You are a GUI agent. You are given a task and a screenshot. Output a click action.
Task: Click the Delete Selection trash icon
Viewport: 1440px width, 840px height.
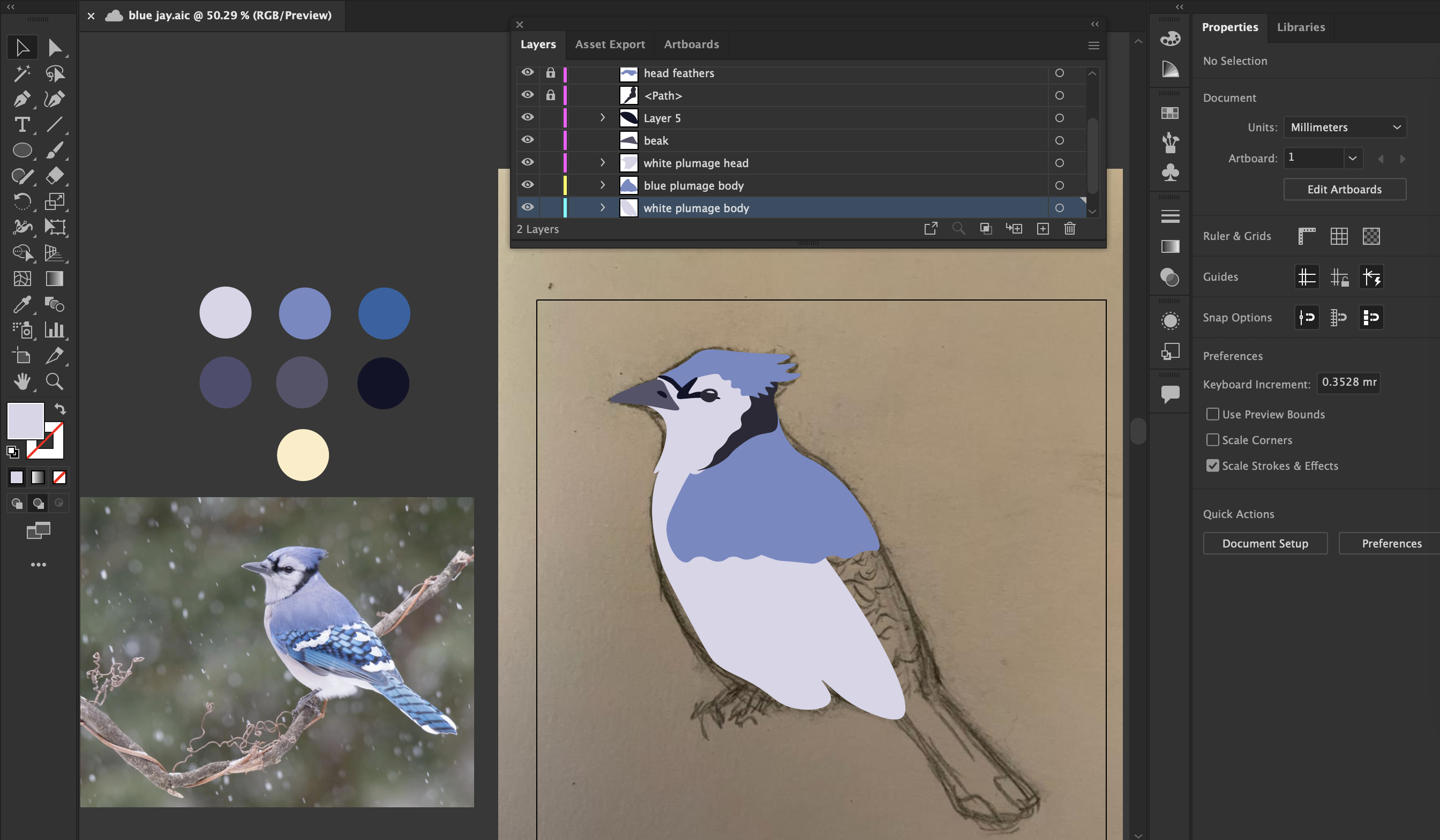(x=1070, y=229)
